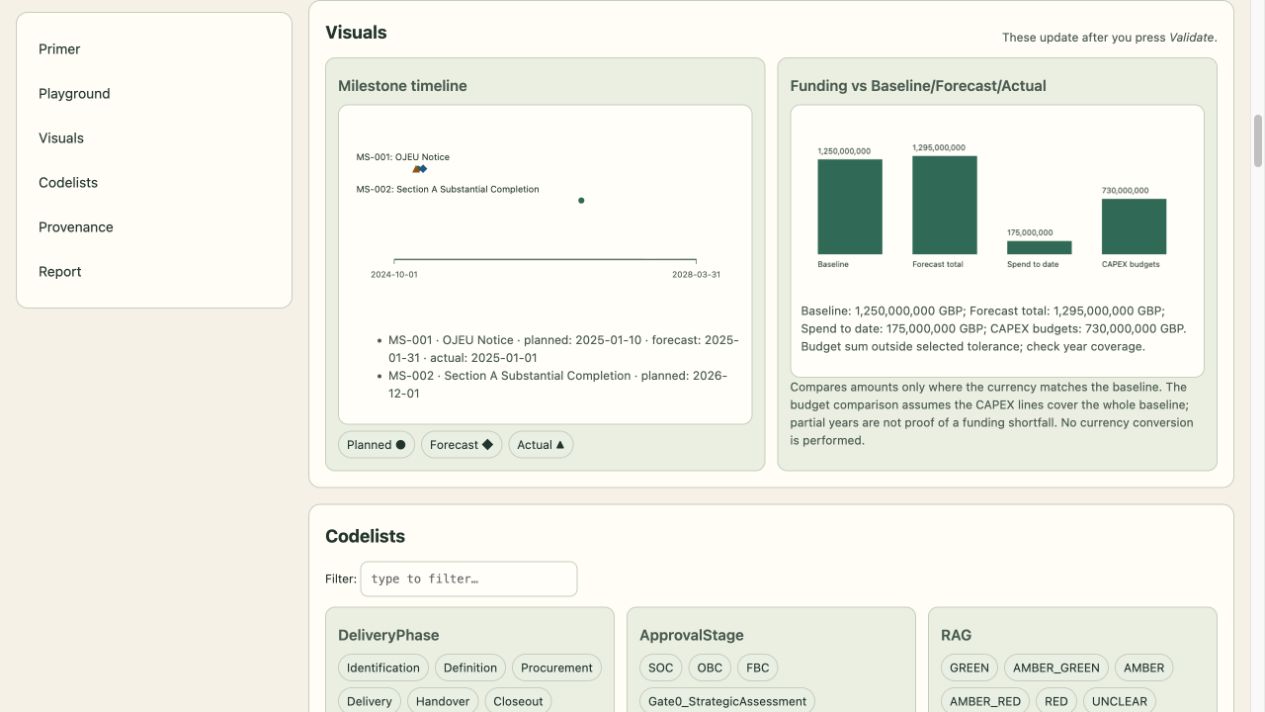Click the RED RAG chip
The image size is (1265, 712).
point(1056,701)
